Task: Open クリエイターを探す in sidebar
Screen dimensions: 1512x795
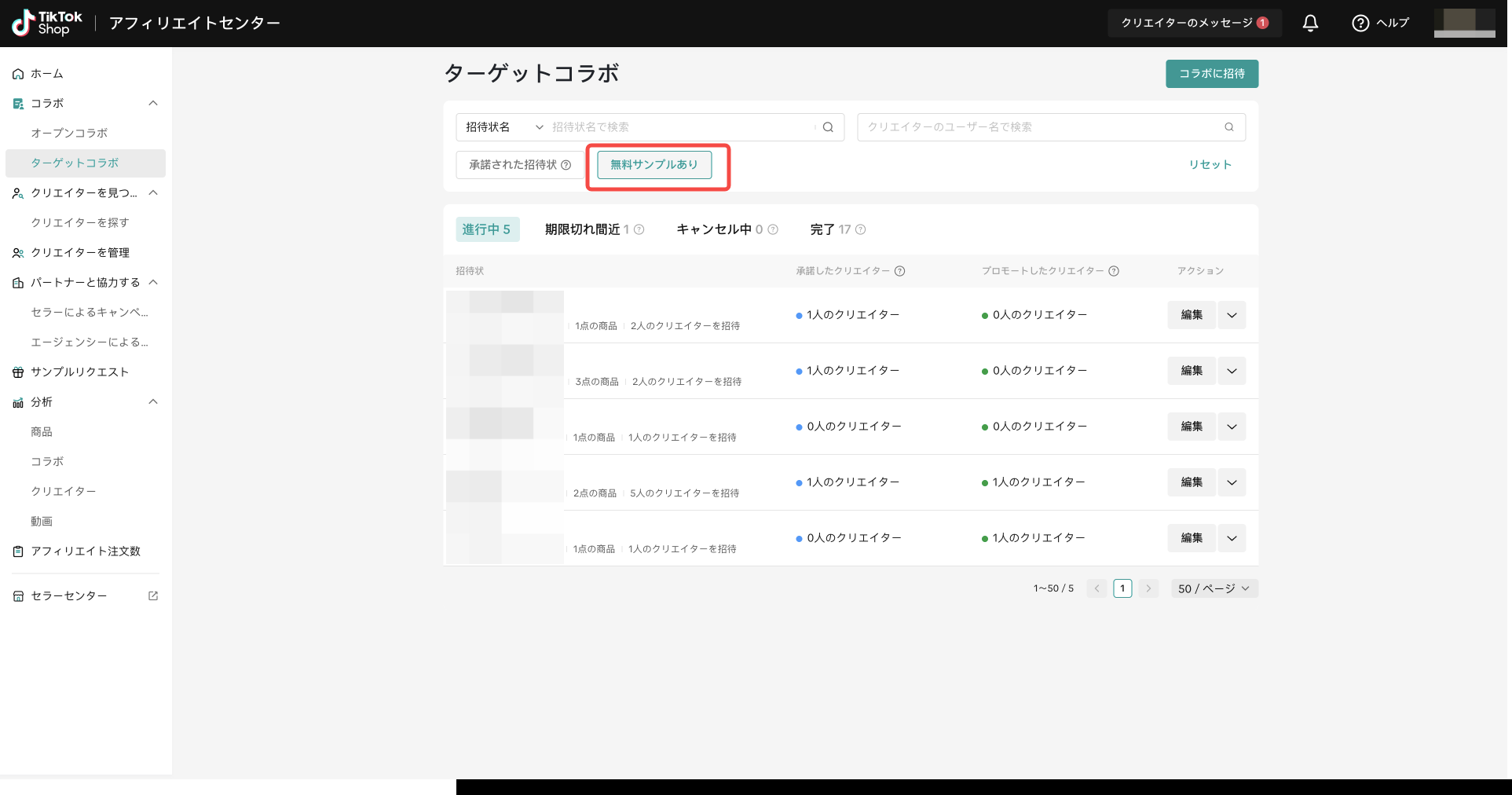Action: (x=80, y=223)
